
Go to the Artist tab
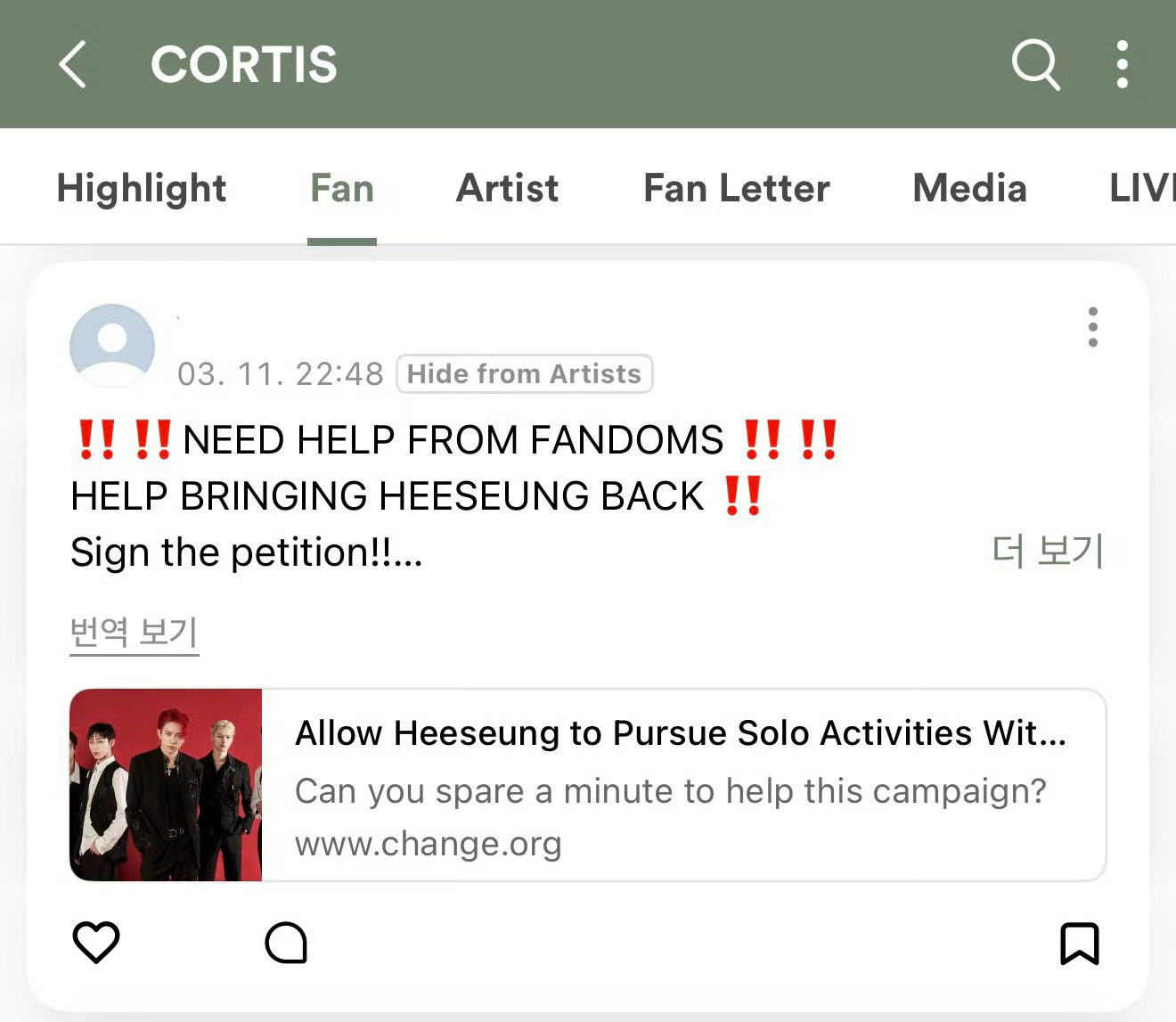(x=507, y=189)
